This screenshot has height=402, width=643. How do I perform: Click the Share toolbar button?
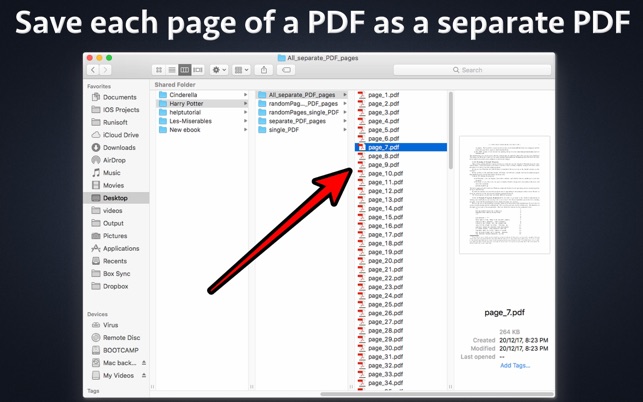click(264, 70)
